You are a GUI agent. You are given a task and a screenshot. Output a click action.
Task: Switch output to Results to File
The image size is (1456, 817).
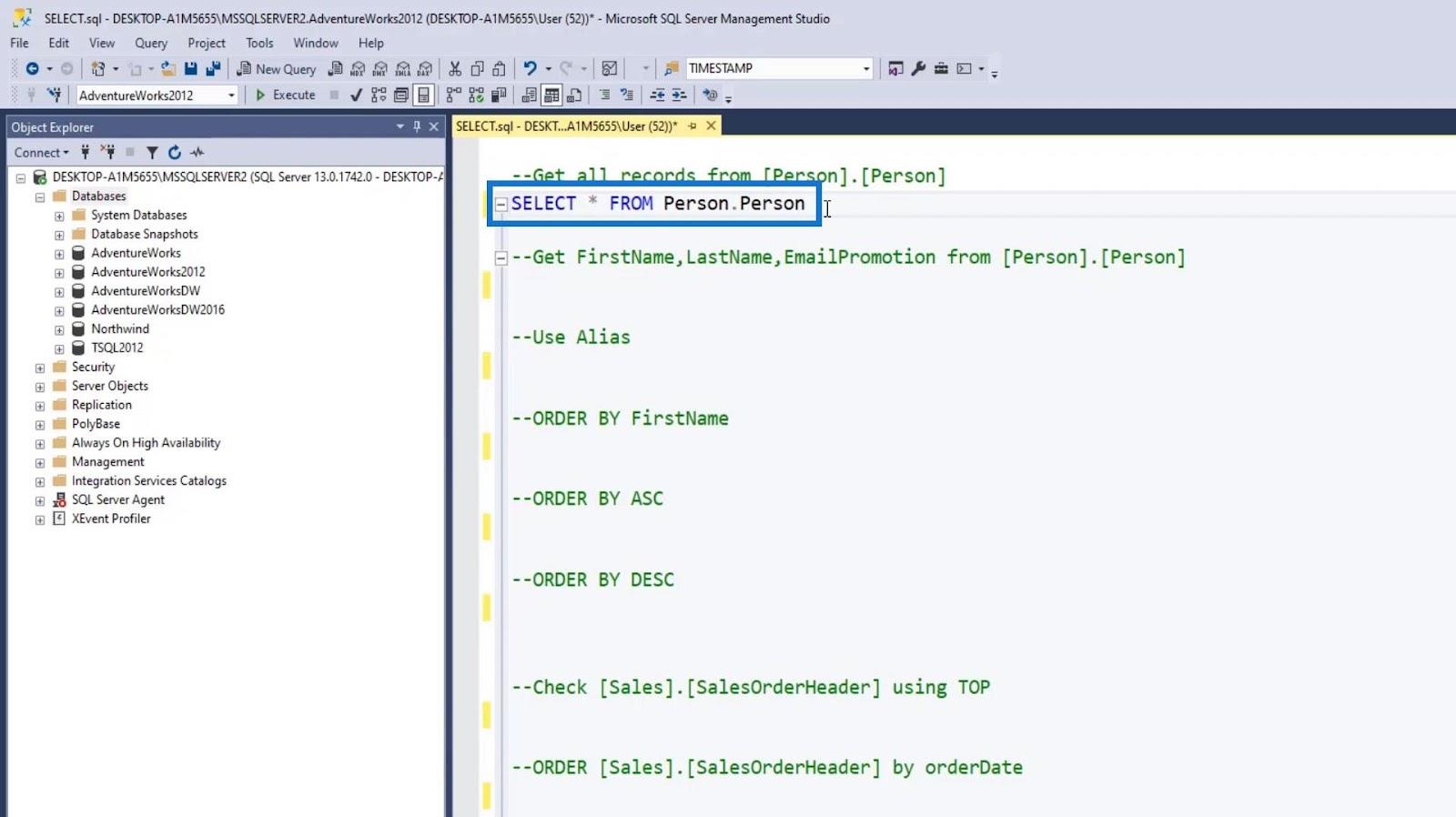574,95
